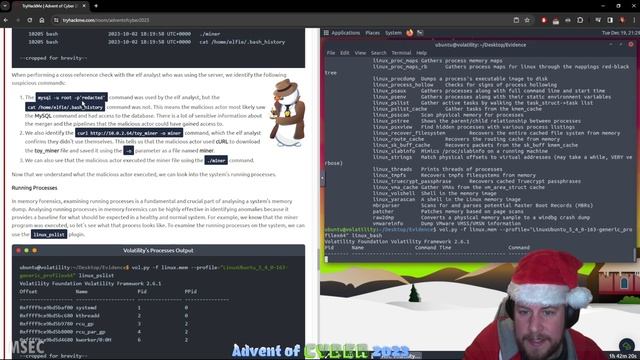Viewport: 640px width, 360px height.
Task: Open a new browser tab
Action: [96, 6]
